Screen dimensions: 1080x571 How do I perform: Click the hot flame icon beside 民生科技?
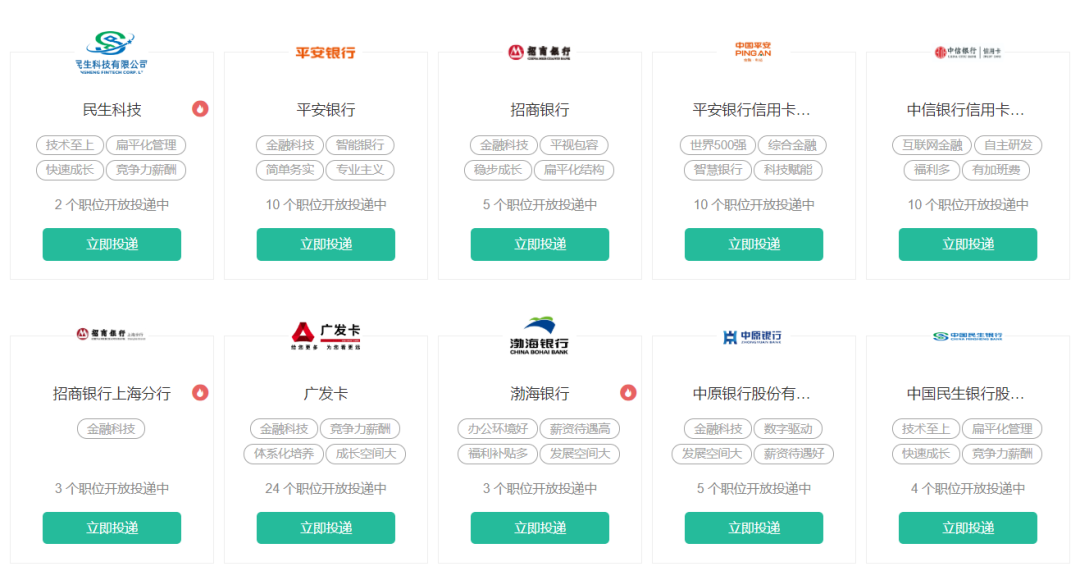pos(200,109)
